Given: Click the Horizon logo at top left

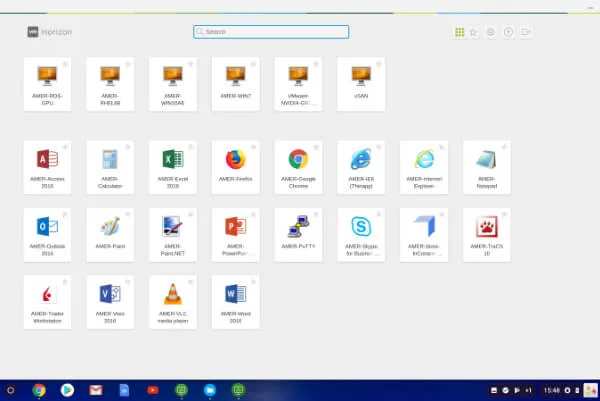Looking at the screenshot, I should point(50,32).
